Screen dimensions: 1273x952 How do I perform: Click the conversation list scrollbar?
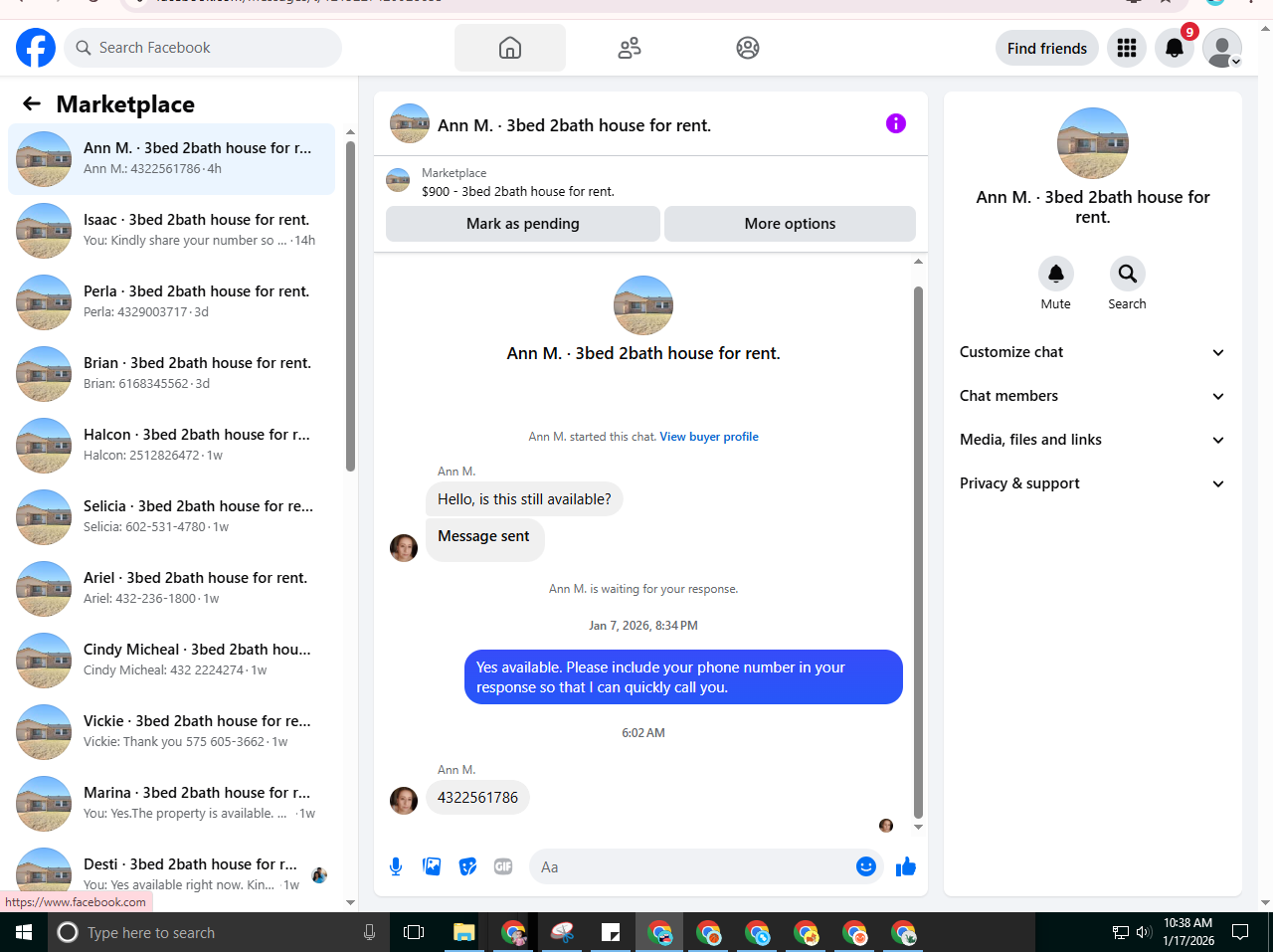click(350, 306)
